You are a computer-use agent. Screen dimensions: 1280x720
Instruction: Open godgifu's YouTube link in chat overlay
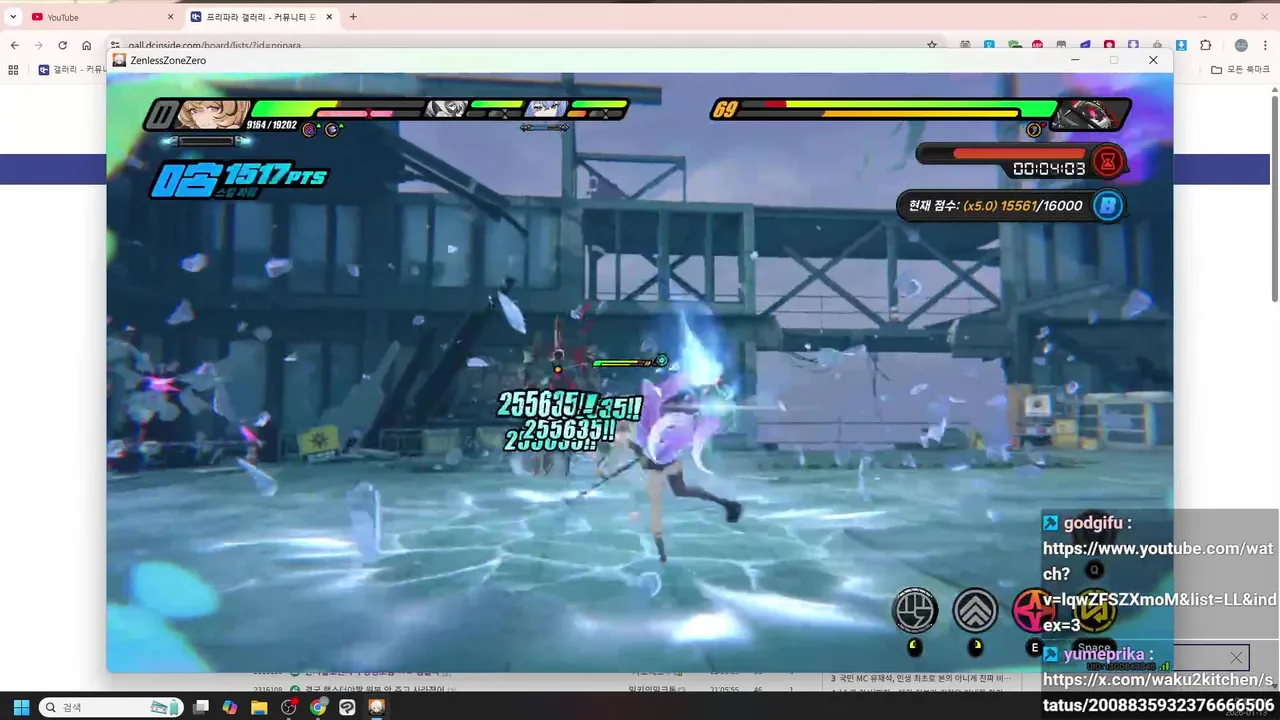[1159, 586]
